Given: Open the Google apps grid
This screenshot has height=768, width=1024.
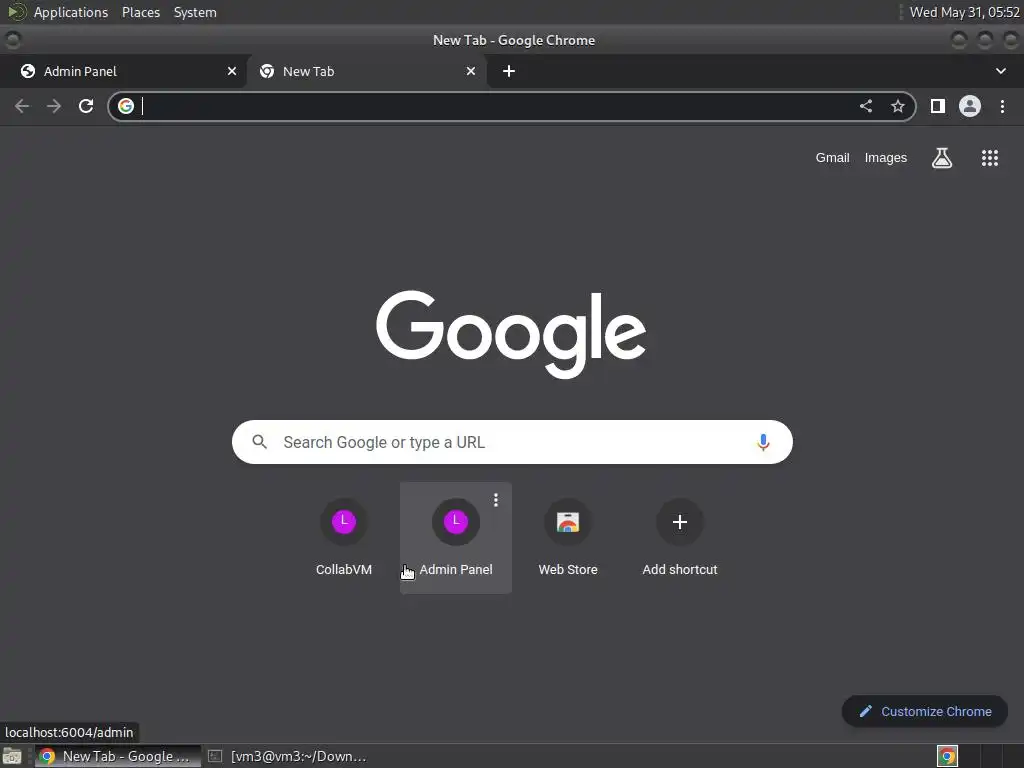Looking at the screenshot, I should tap(990, 157).
